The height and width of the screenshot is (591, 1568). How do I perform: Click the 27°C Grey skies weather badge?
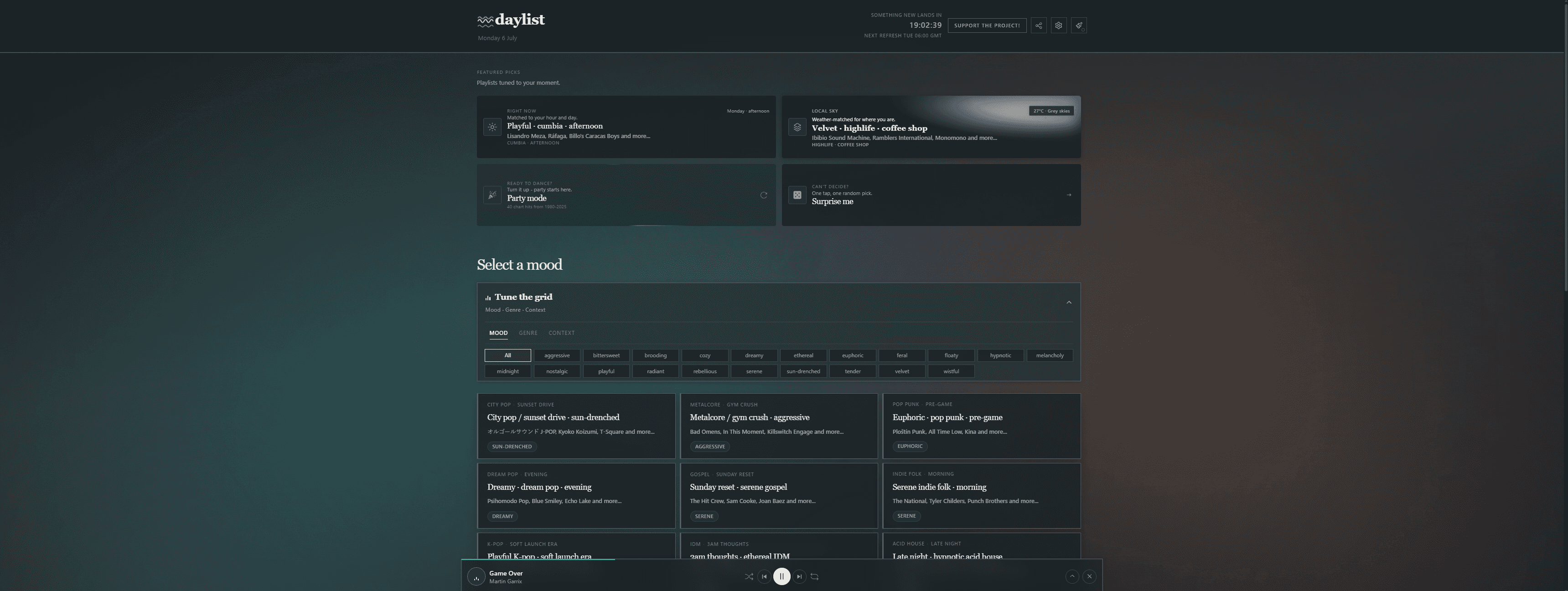coord(1051,111)
